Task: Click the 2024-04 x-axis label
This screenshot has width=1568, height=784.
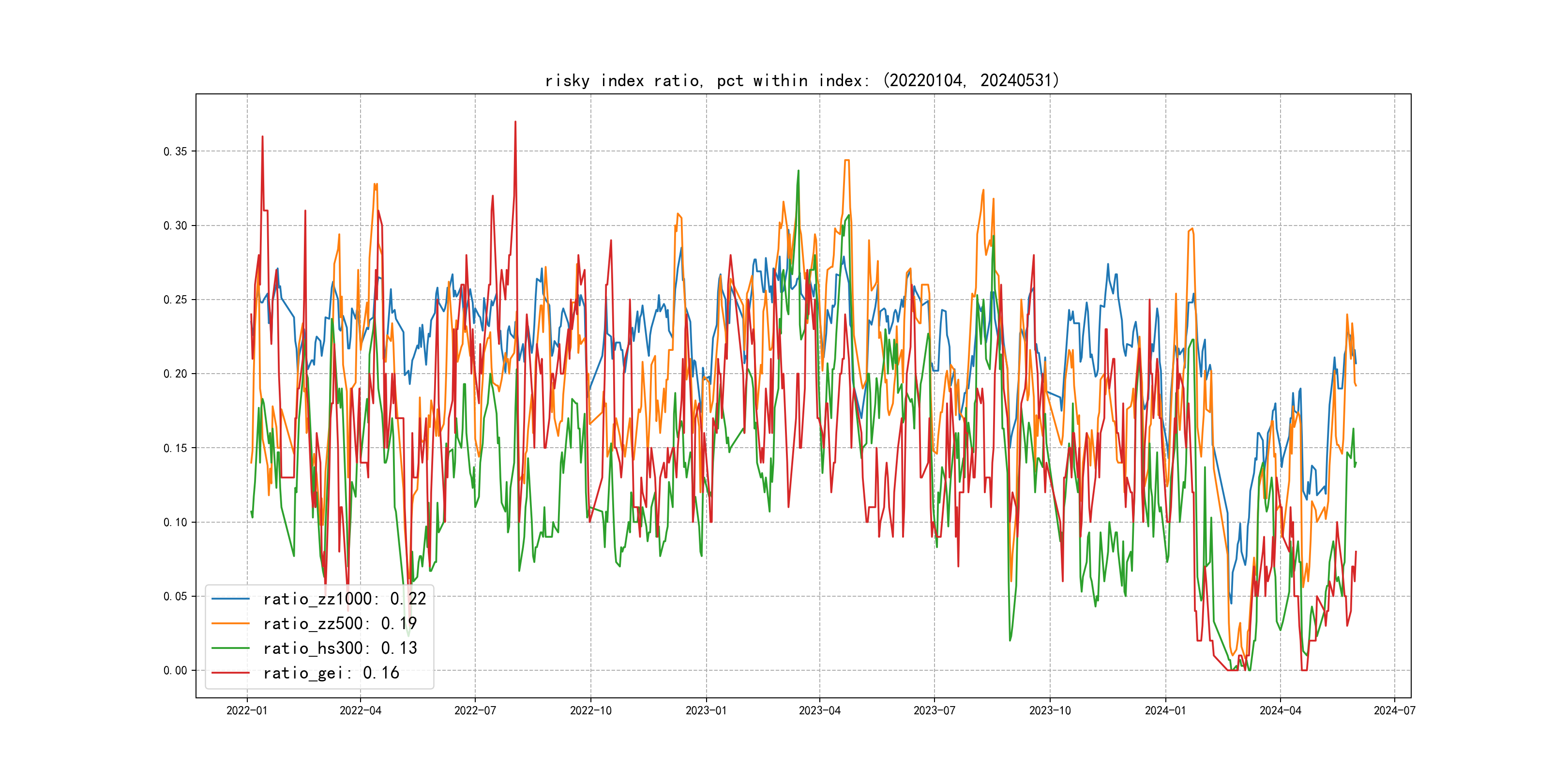Action: pyautogui.click(x=1280, y=711)
